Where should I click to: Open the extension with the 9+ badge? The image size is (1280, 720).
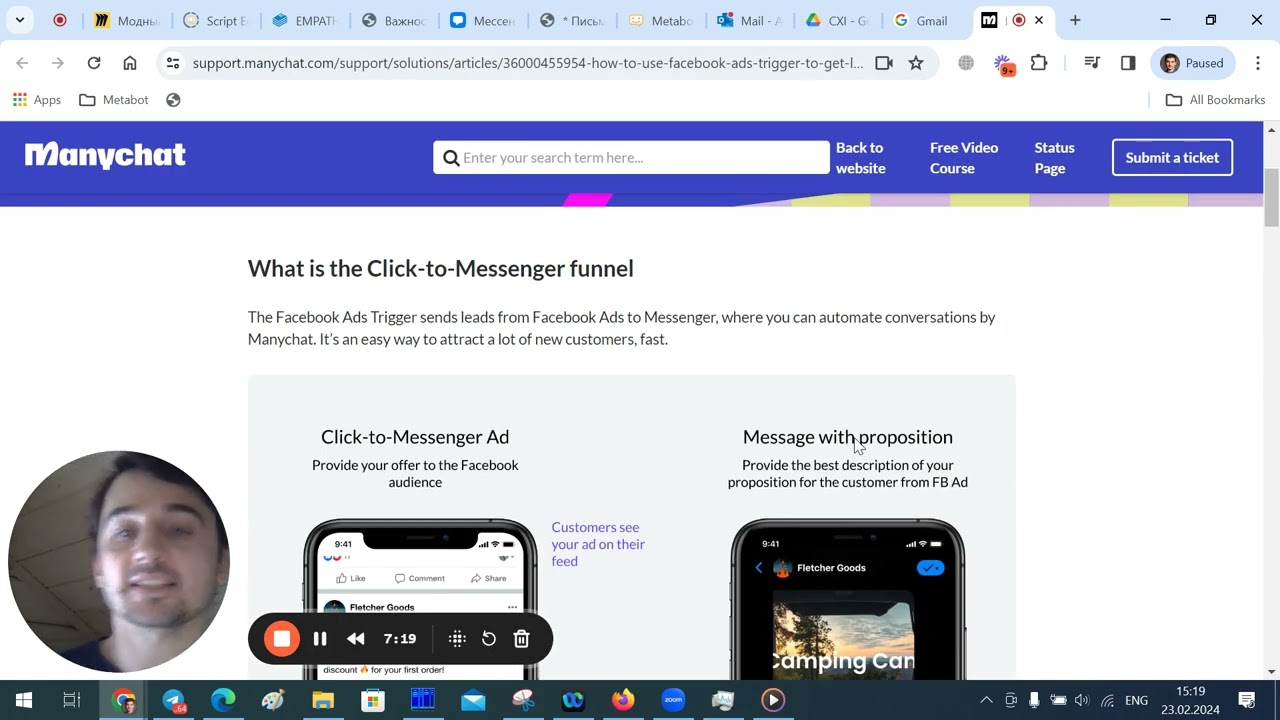(x=1003, y=65)
